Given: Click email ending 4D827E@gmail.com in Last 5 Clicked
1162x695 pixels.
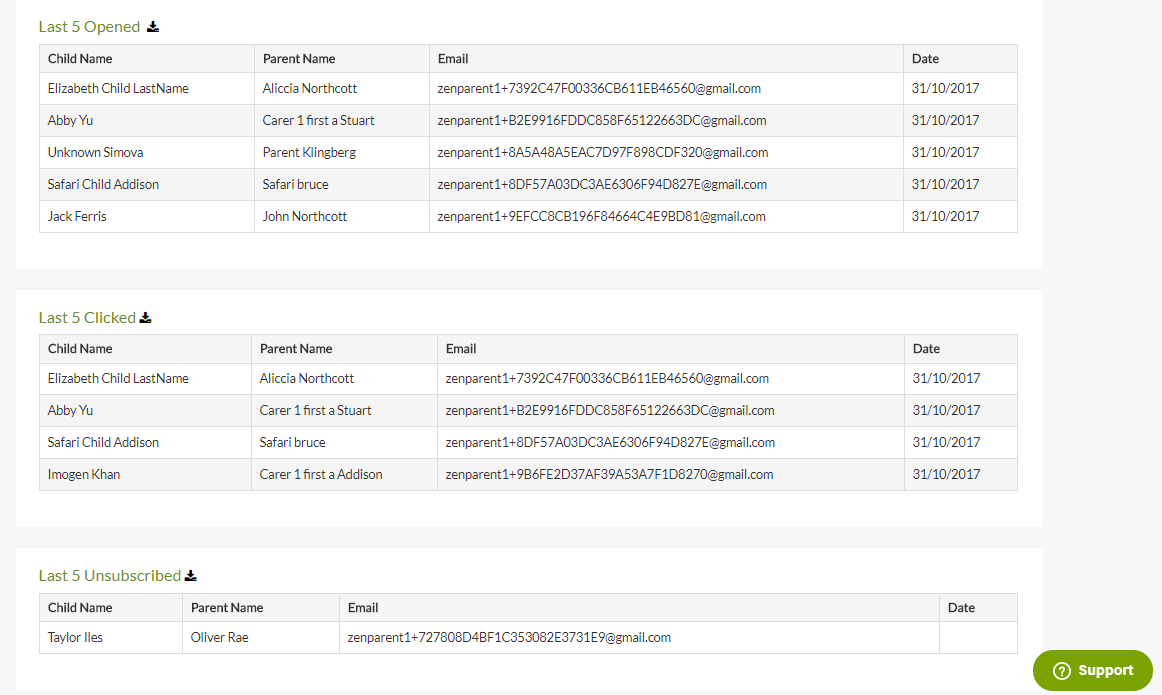Looking at the screenshot, I should coord(610,442).
